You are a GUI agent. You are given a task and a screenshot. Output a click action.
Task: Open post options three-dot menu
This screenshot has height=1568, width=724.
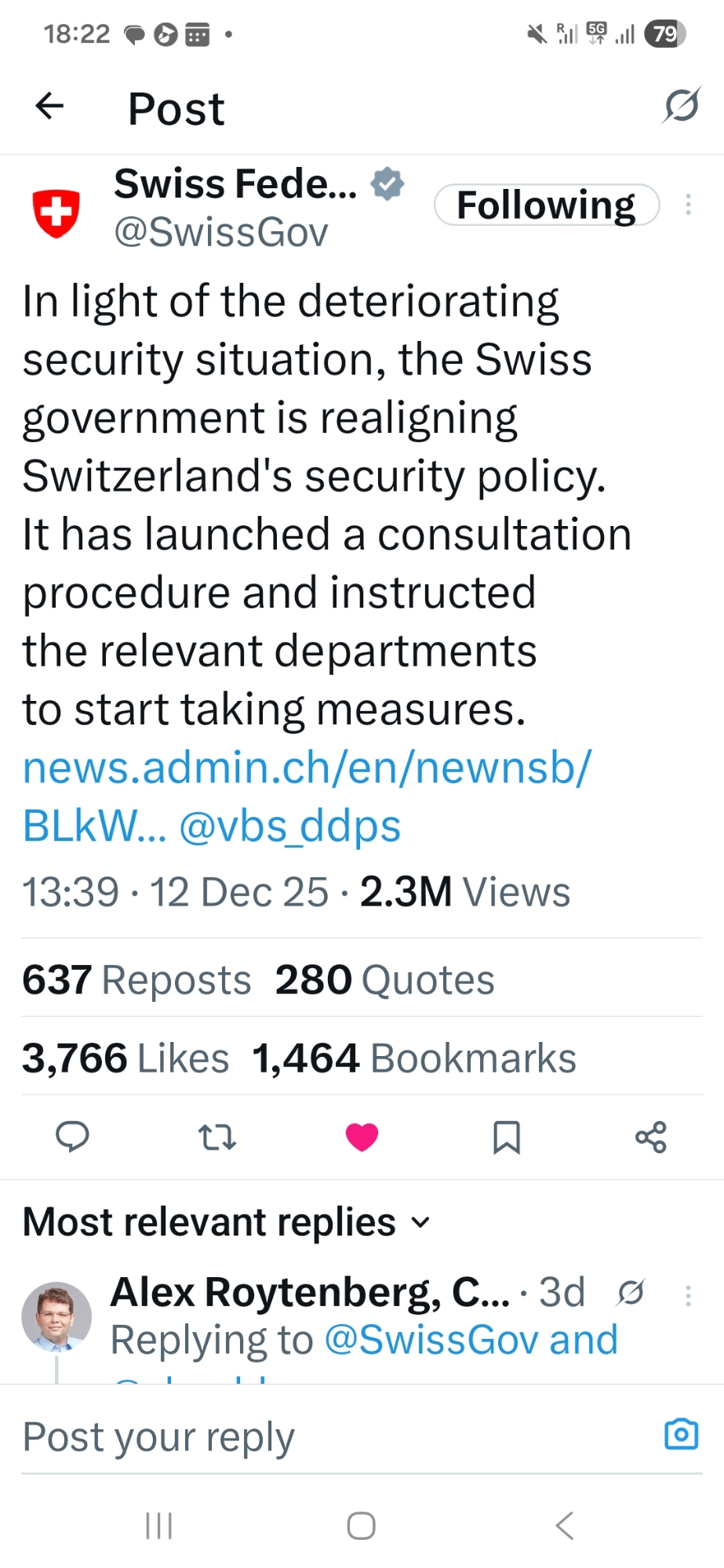[688, 205]
